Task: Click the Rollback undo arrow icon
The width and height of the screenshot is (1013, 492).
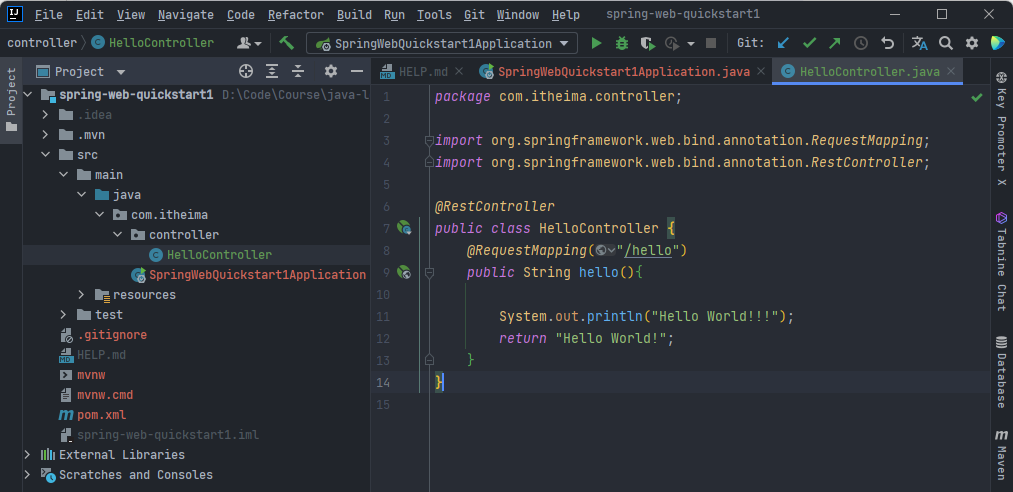Action: [x=888, y=43]
